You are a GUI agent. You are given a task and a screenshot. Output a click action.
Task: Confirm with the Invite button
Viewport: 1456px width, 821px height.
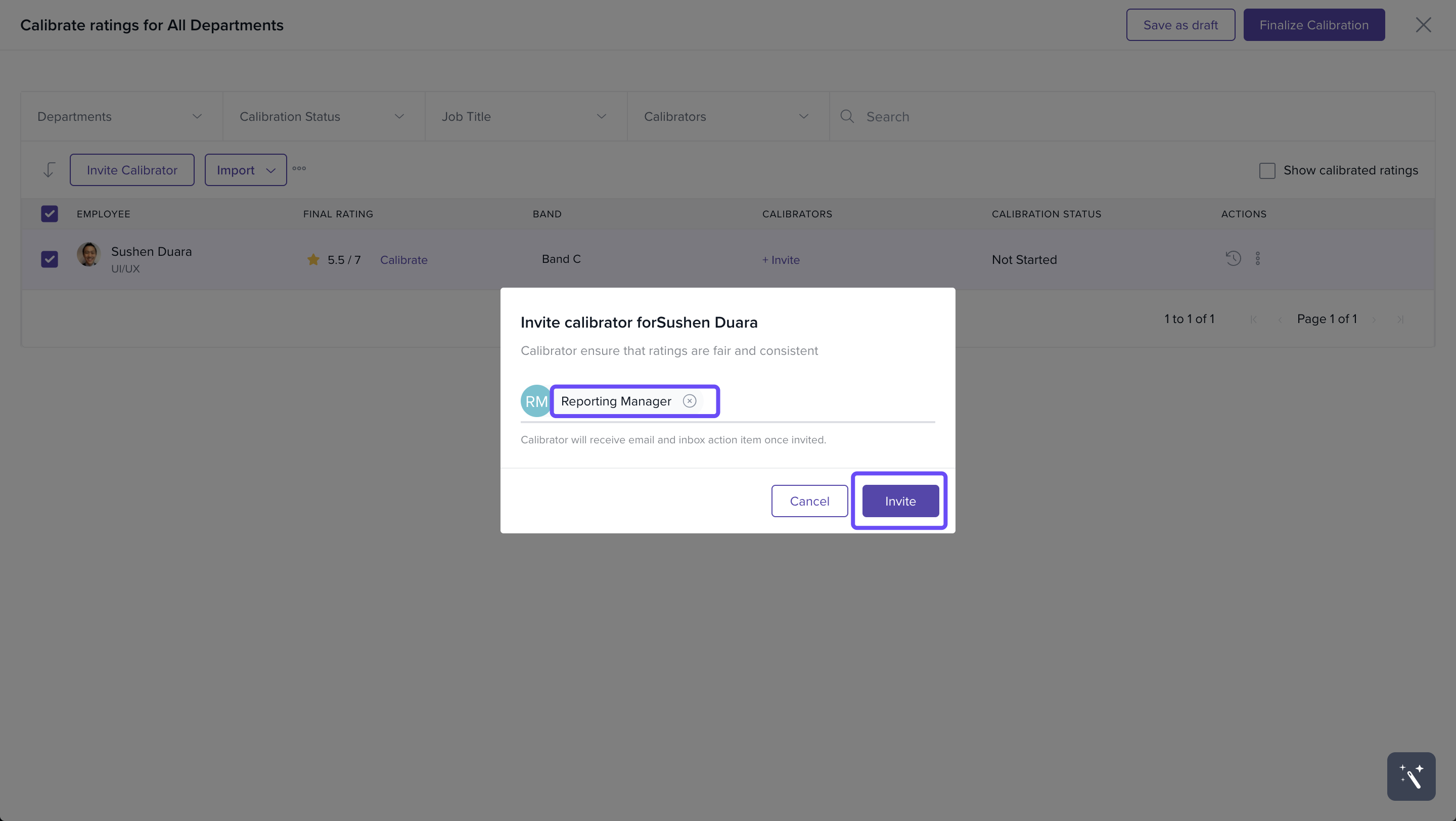point(900,501)
